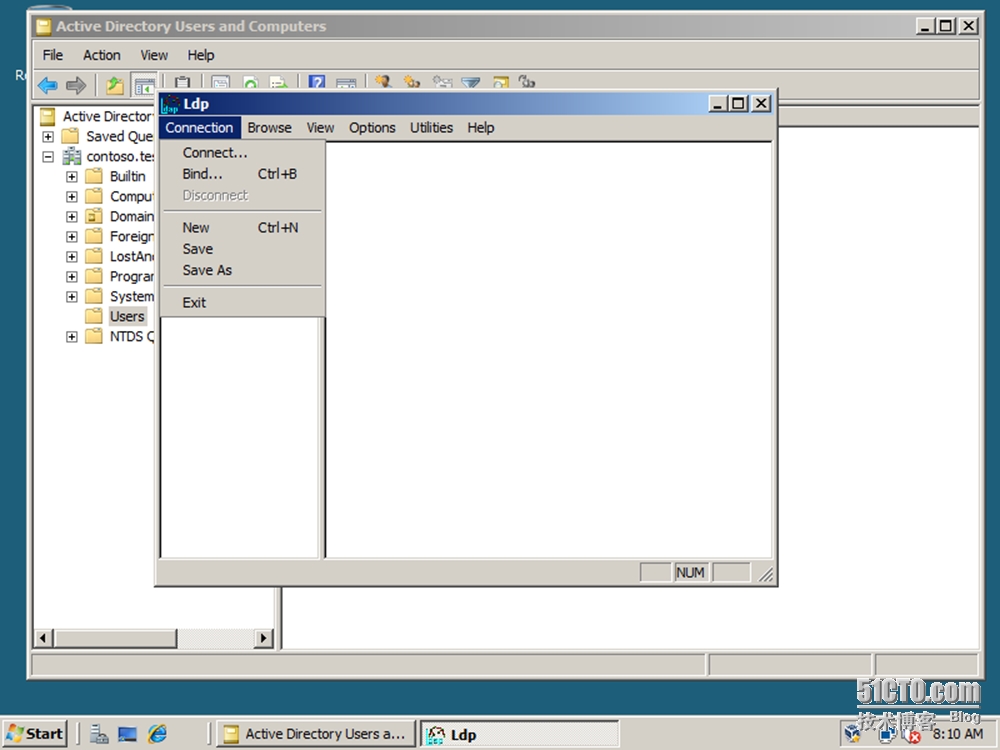The width and height of the screenshot is (1000, 750).
Task: Click the Ldp title bar application icon
Action: coord(170,103)
